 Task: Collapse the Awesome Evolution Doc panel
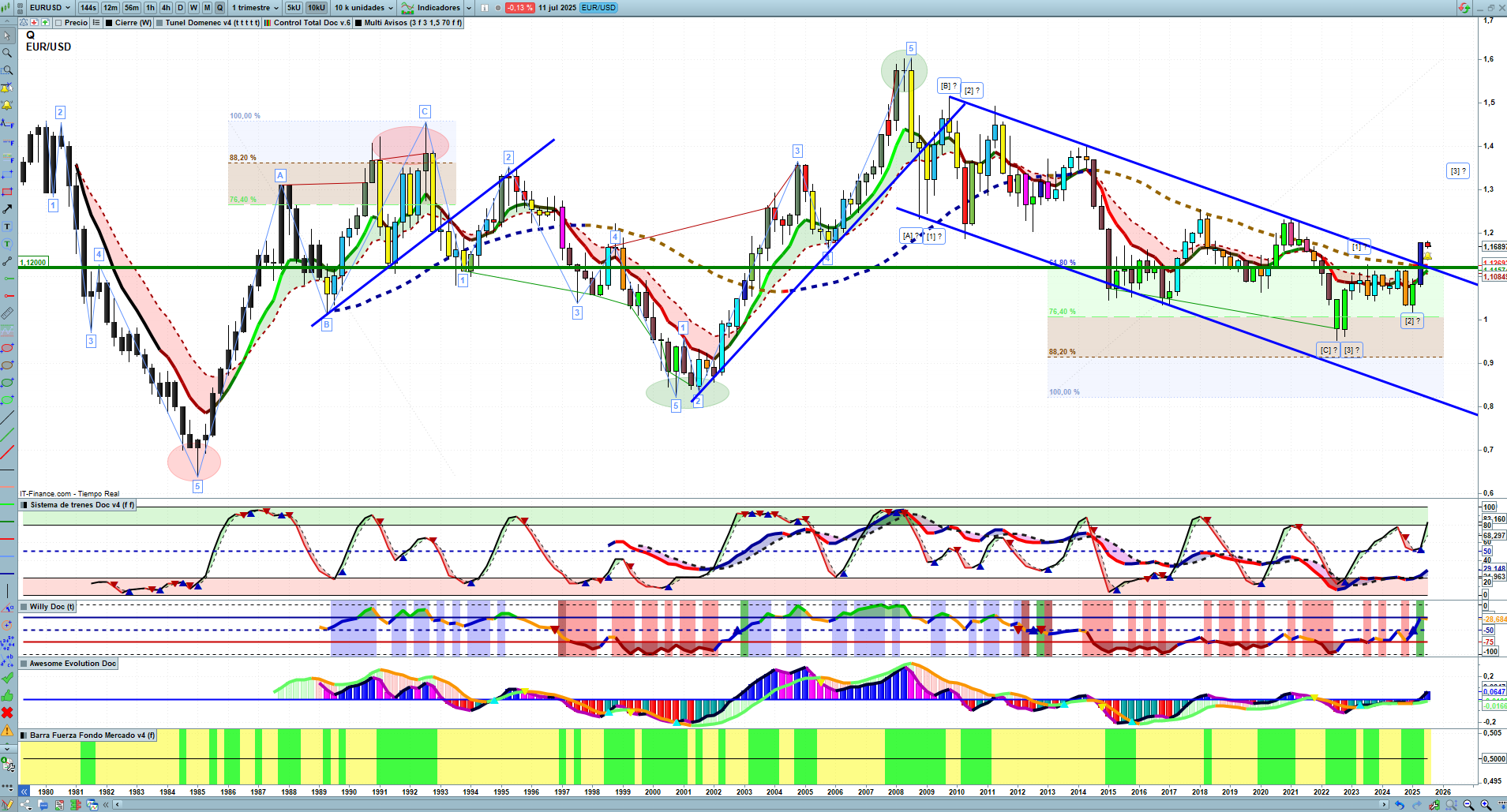tap(24, 664)
